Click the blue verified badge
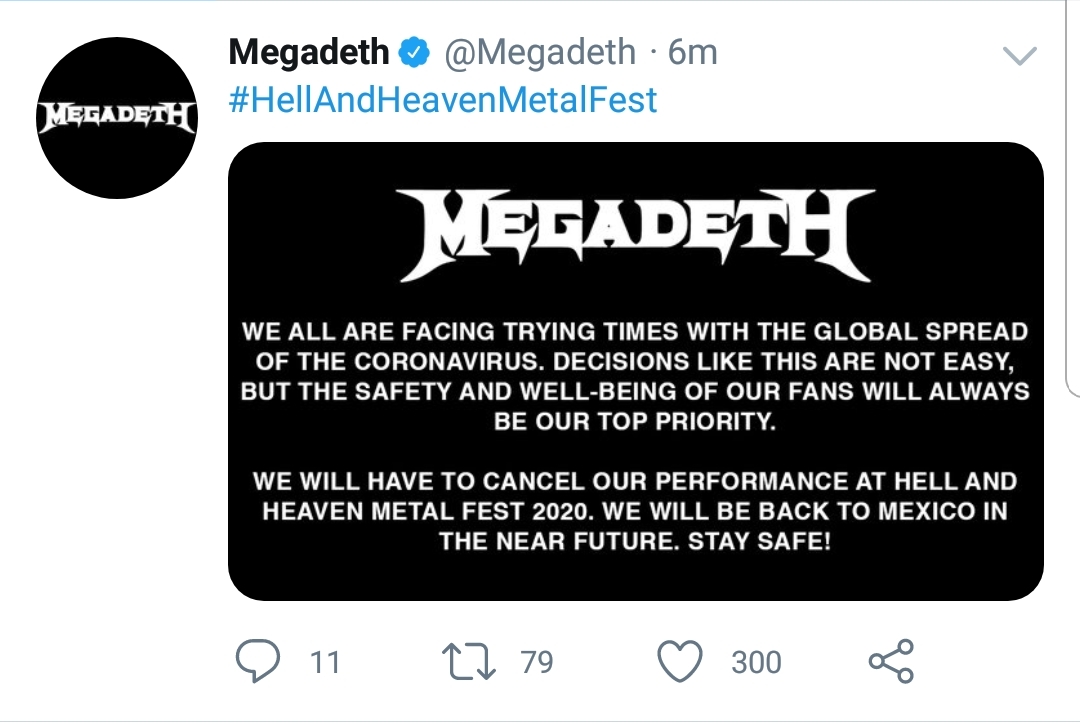The width and height of the screenshot is (1080, 724). tap(414, 52)
